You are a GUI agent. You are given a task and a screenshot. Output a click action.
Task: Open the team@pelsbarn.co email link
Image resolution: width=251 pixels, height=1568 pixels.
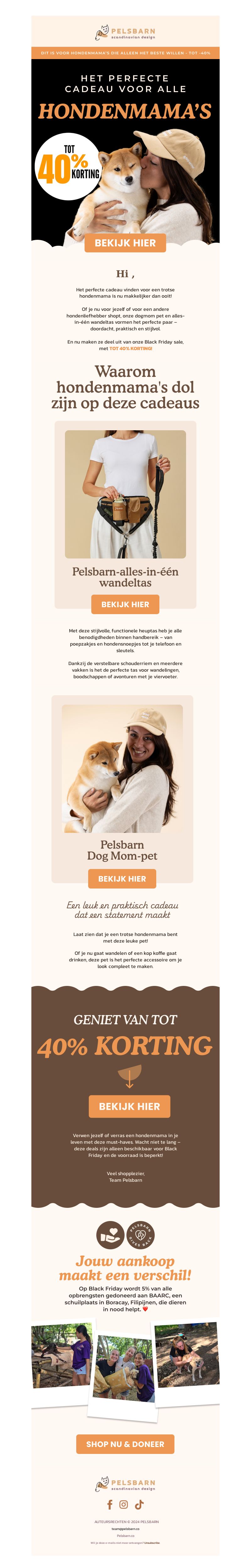pyautogui.click(x=125, y=1528)
